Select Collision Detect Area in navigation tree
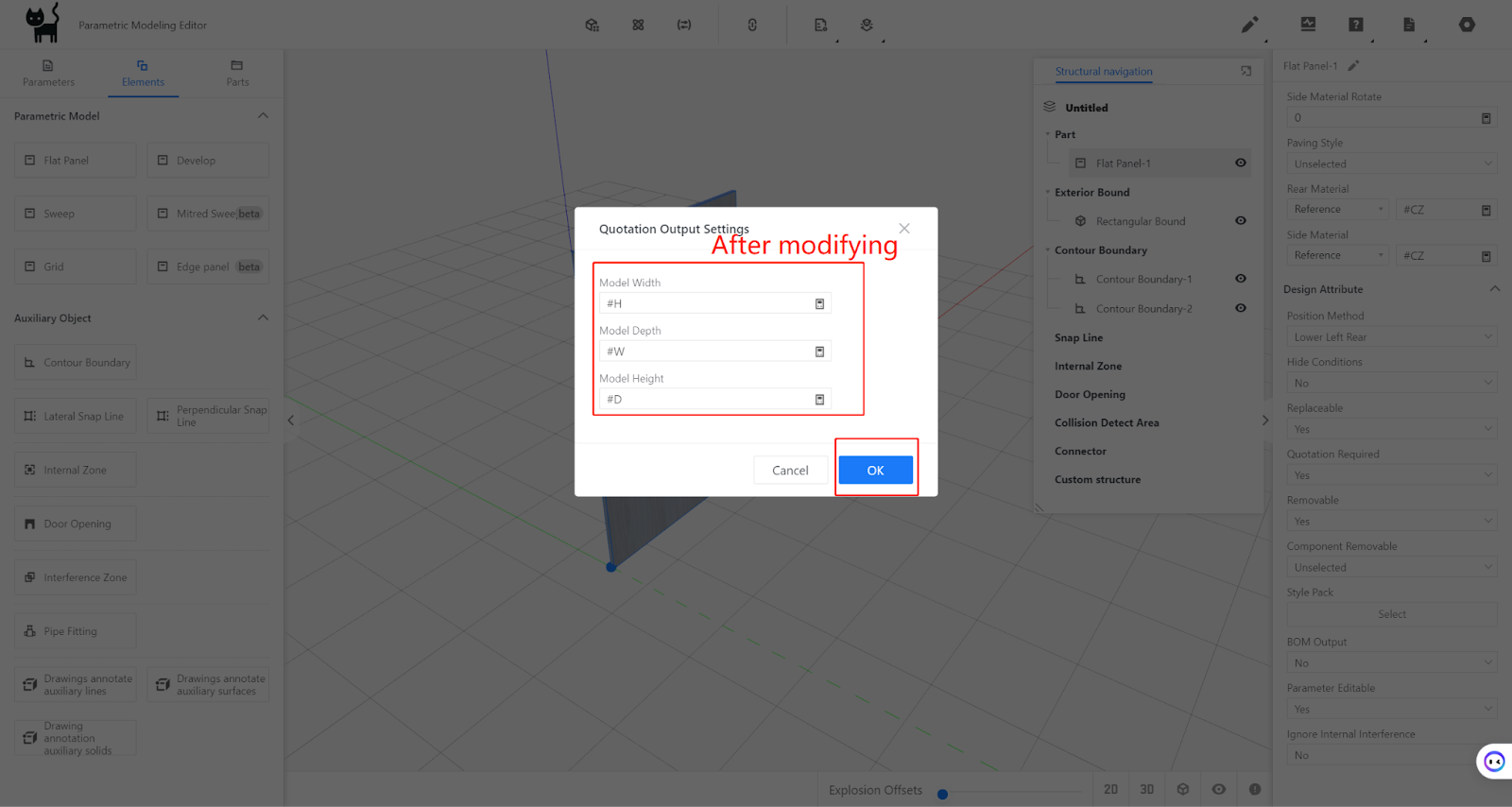The width and height of the screenshot is (1512, 807). 1107,422
